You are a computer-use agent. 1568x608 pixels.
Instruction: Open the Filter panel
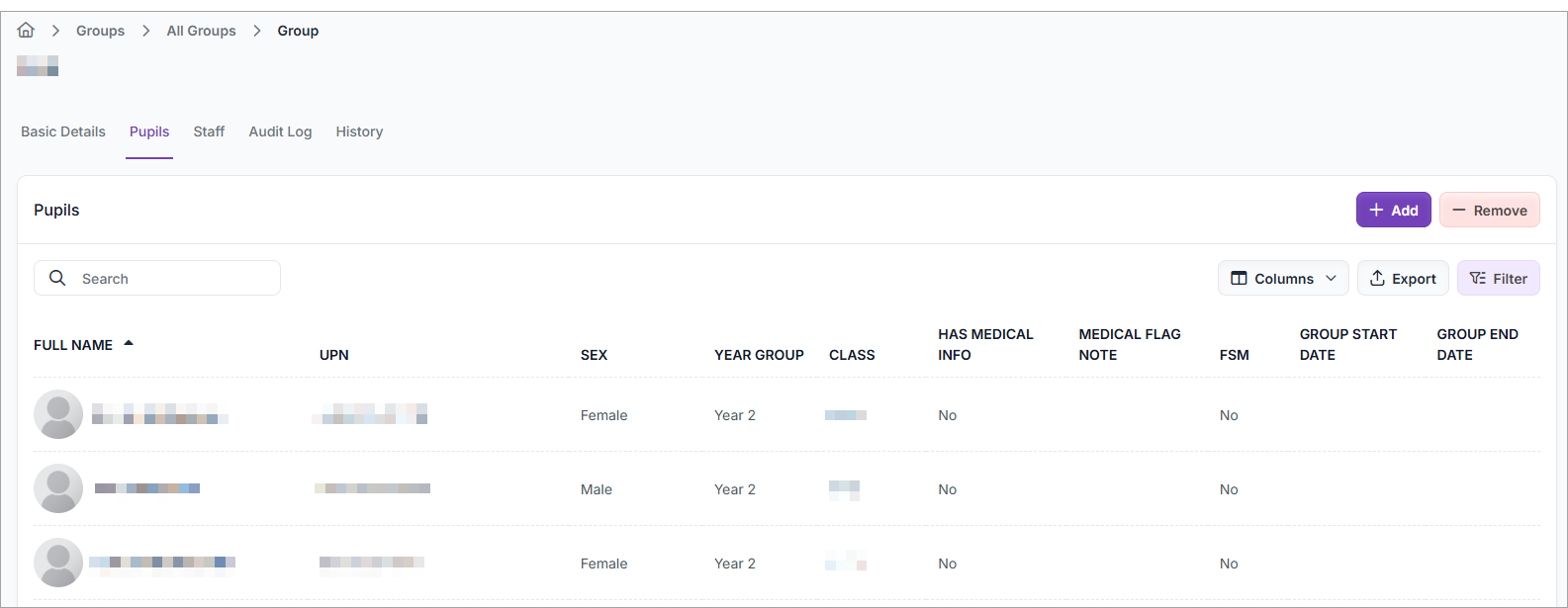(1498, 279)
